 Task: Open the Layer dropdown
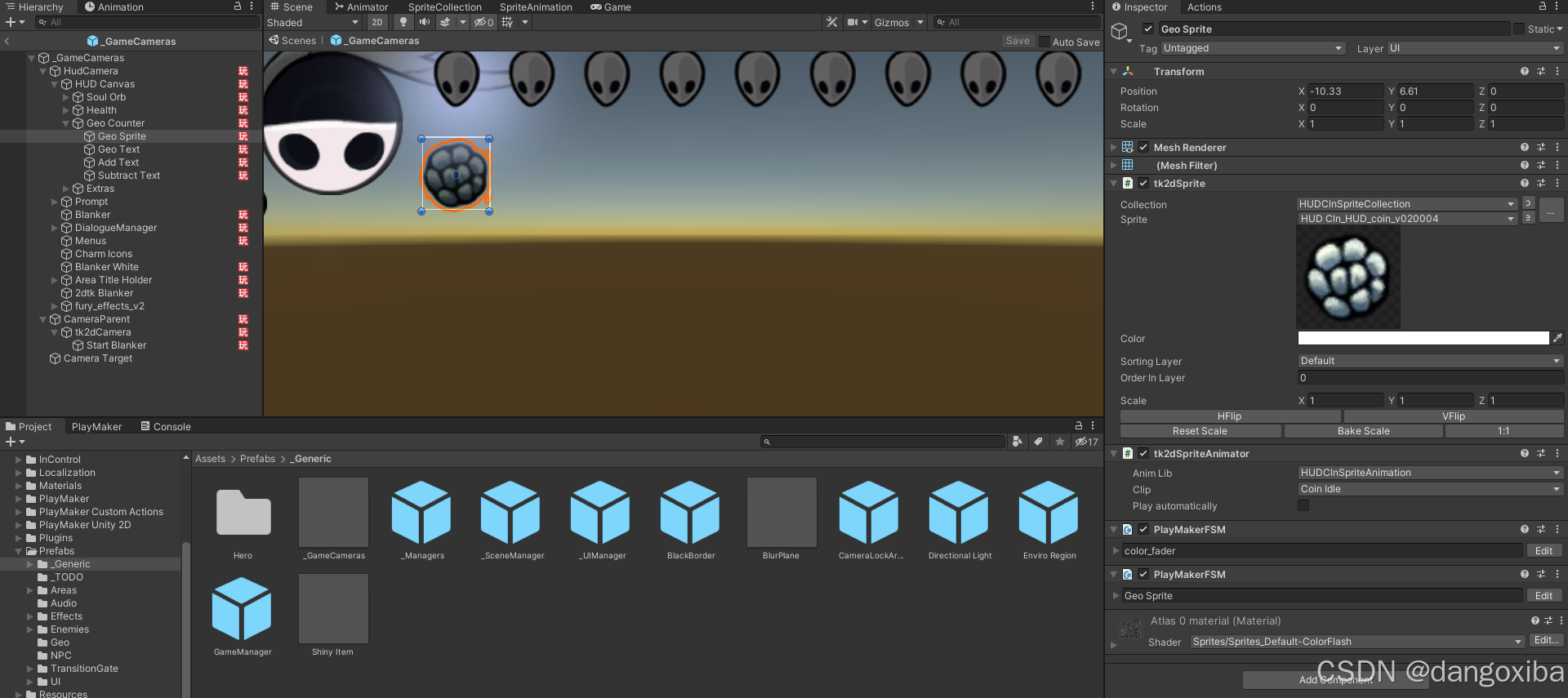point(1475,48)
